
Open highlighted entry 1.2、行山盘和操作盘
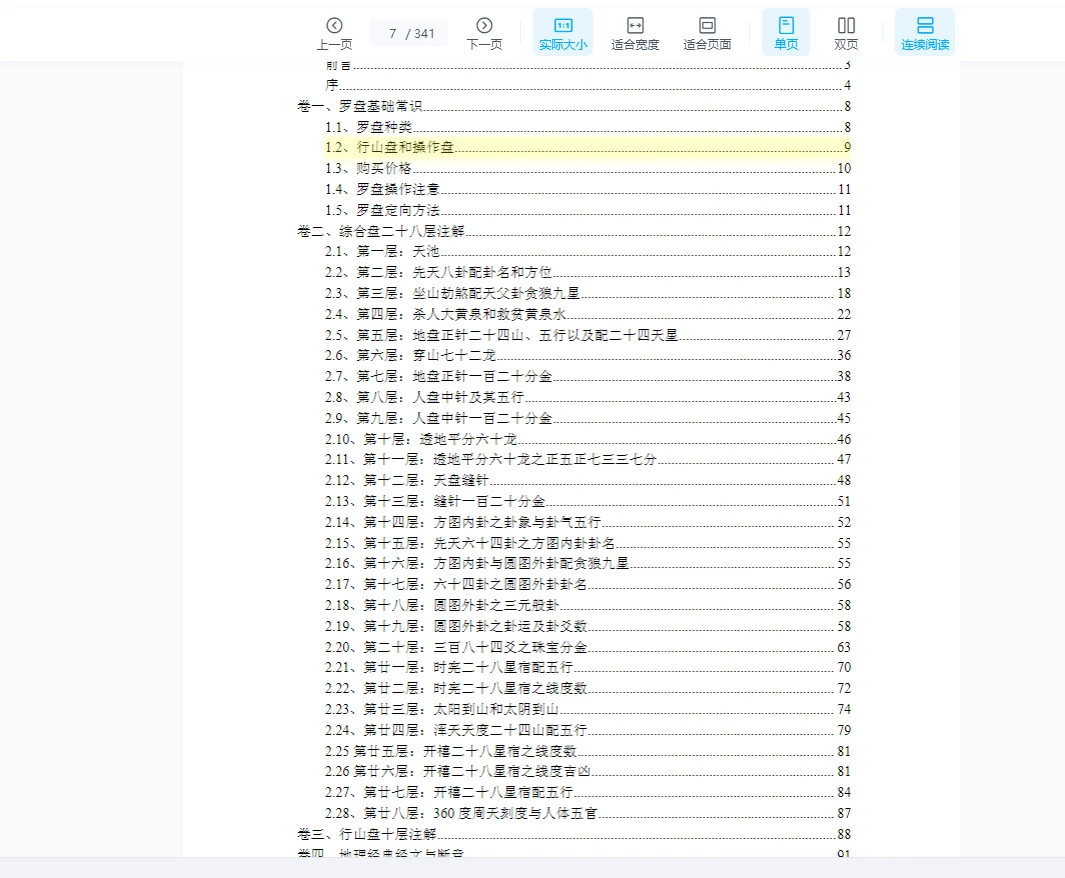coord(588,147)
